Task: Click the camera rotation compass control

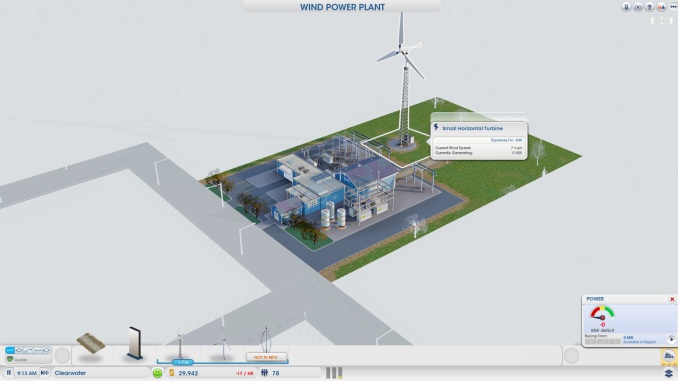Action: click(x=662, y=20)
